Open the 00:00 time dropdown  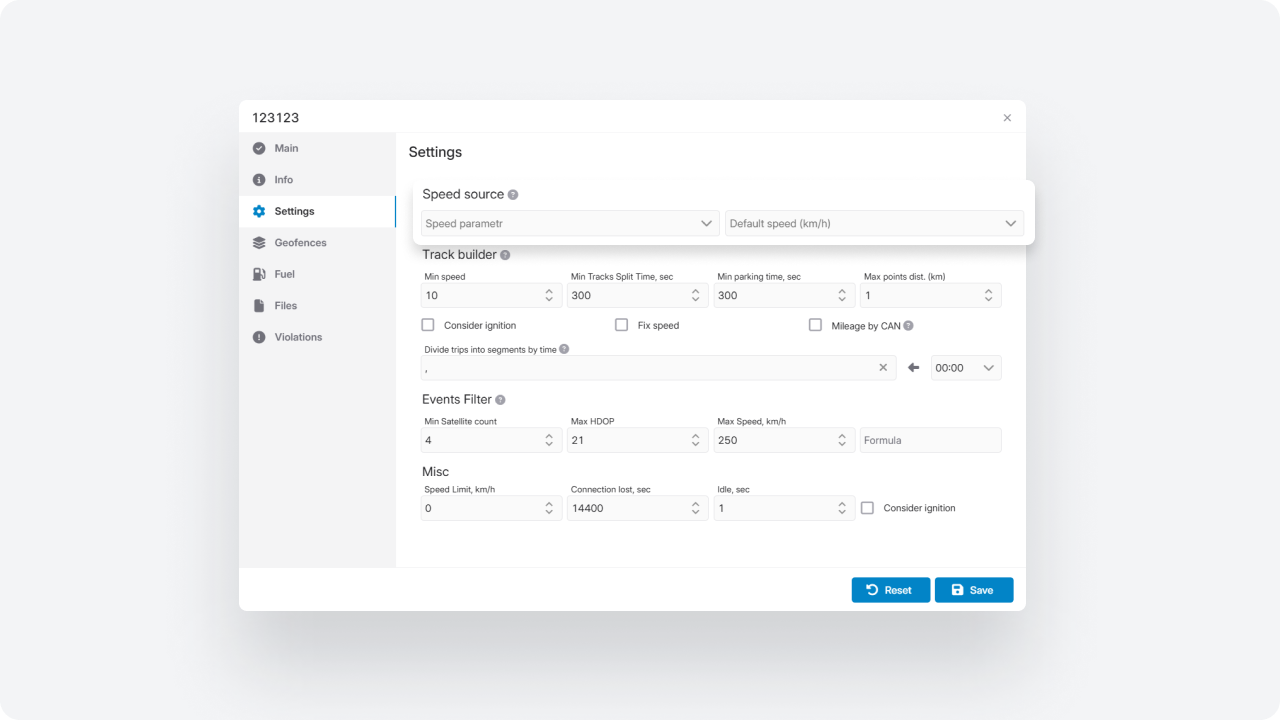point(965,368)
